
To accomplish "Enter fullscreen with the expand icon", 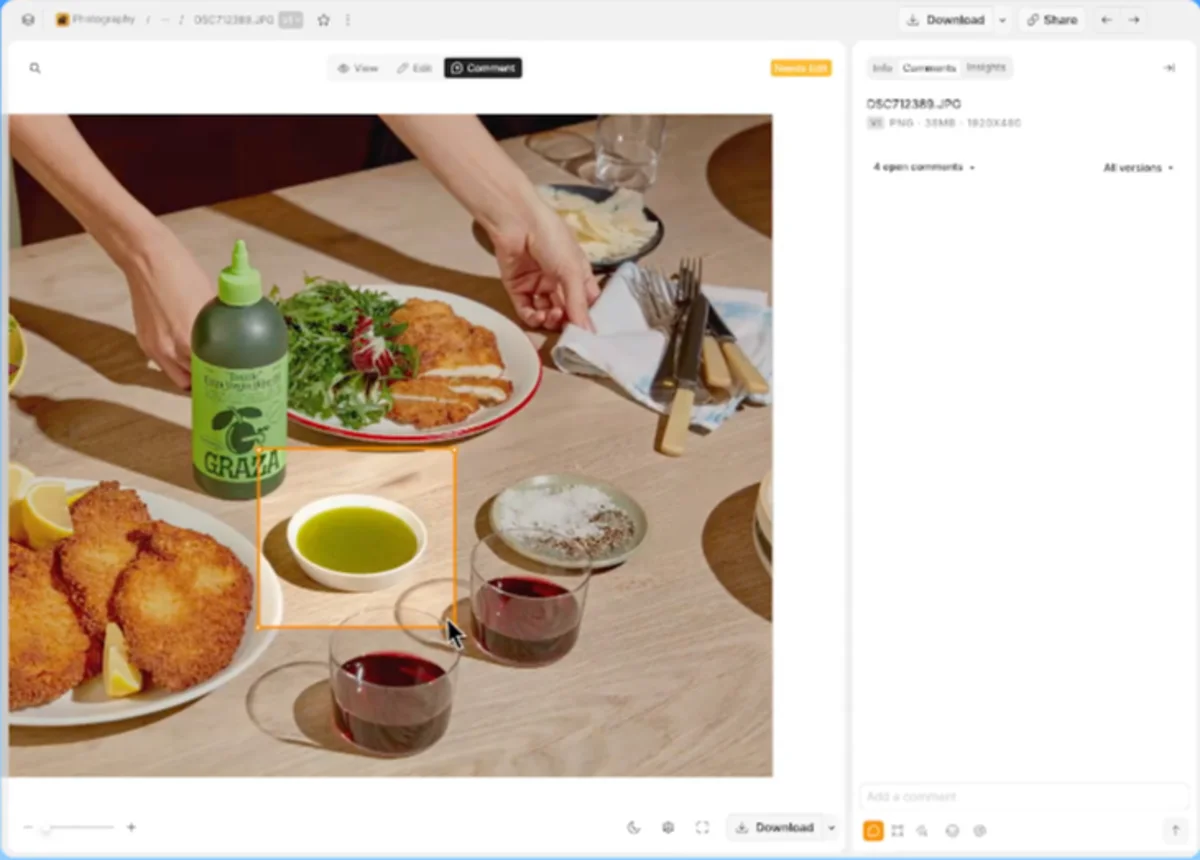I will [702, 827].
